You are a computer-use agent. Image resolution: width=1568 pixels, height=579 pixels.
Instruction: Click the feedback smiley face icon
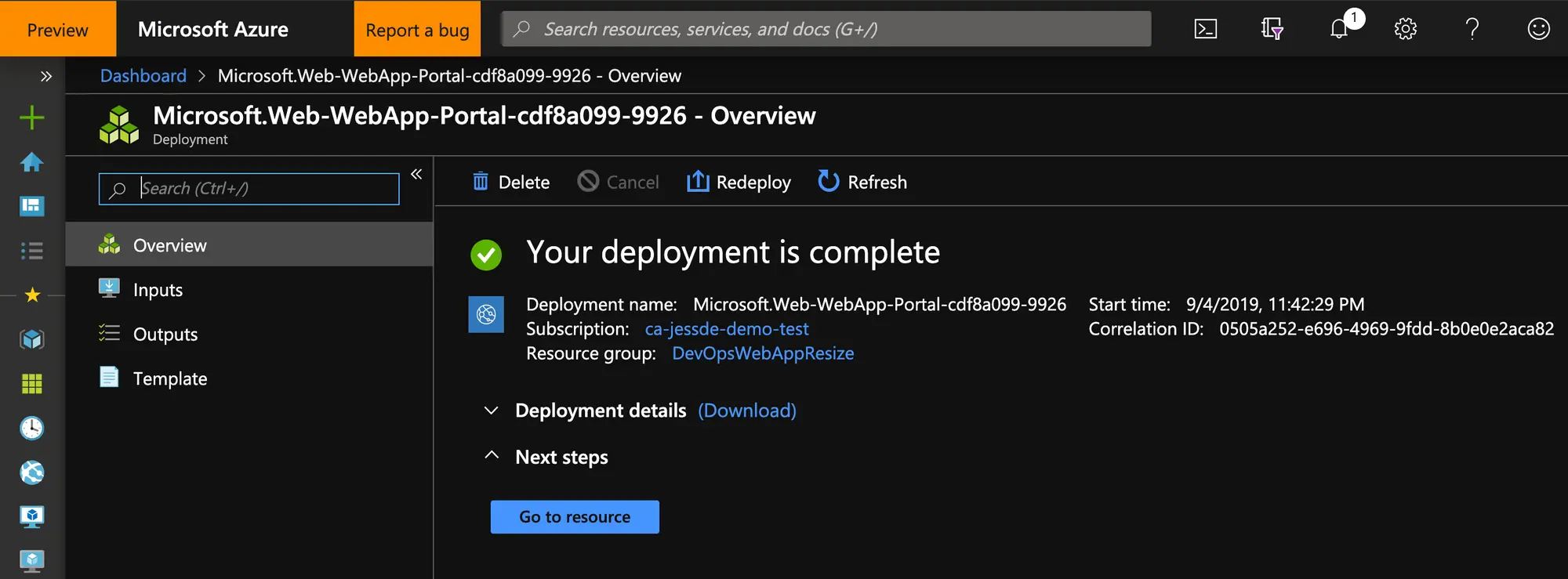coord(1538,29)
